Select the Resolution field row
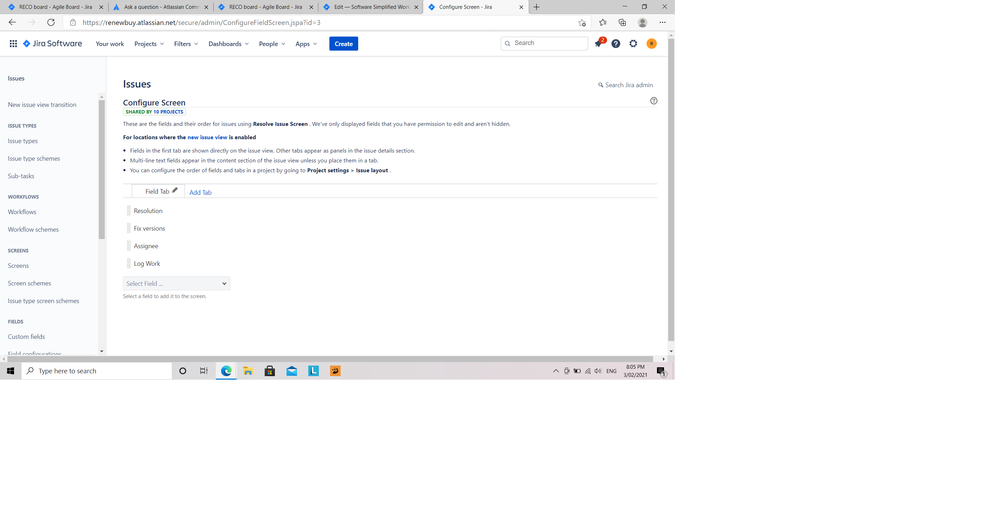The image size is (999, 528). [148, 211]
